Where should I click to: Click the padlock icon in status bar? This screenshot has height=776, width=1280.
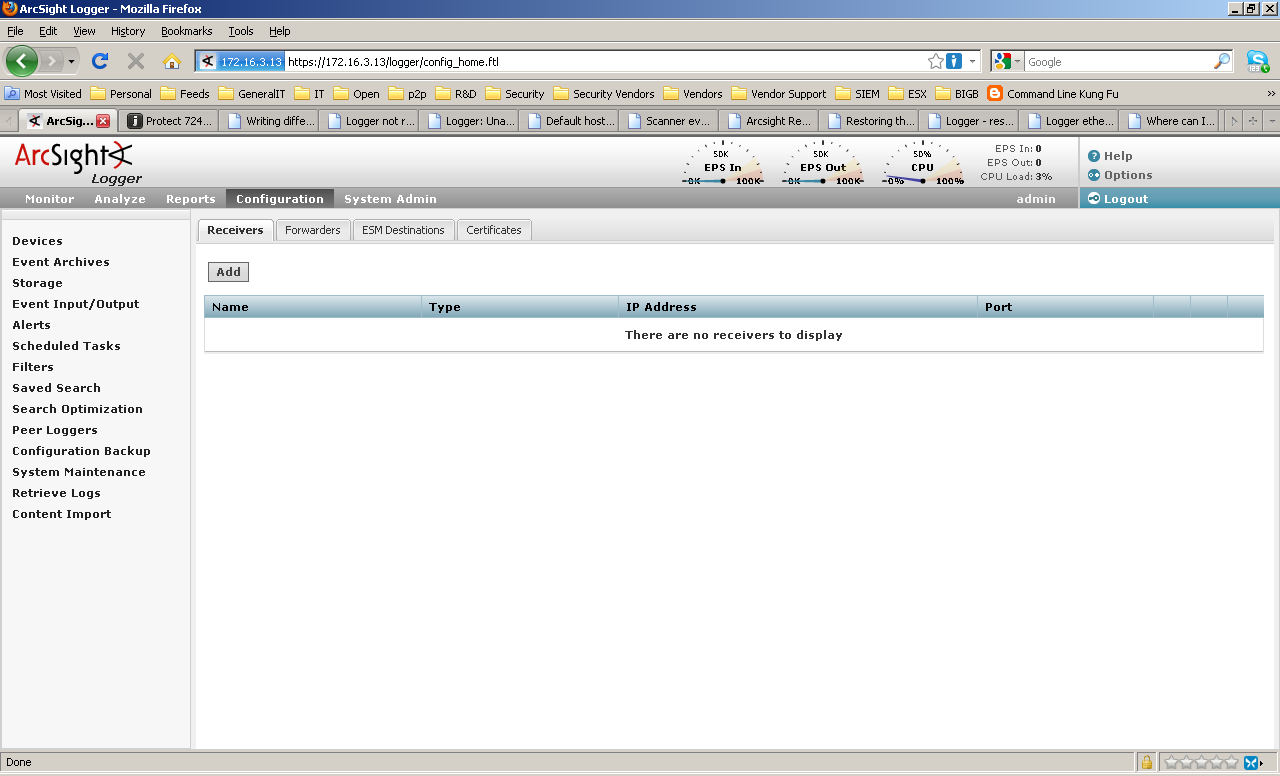(1146, 762)
